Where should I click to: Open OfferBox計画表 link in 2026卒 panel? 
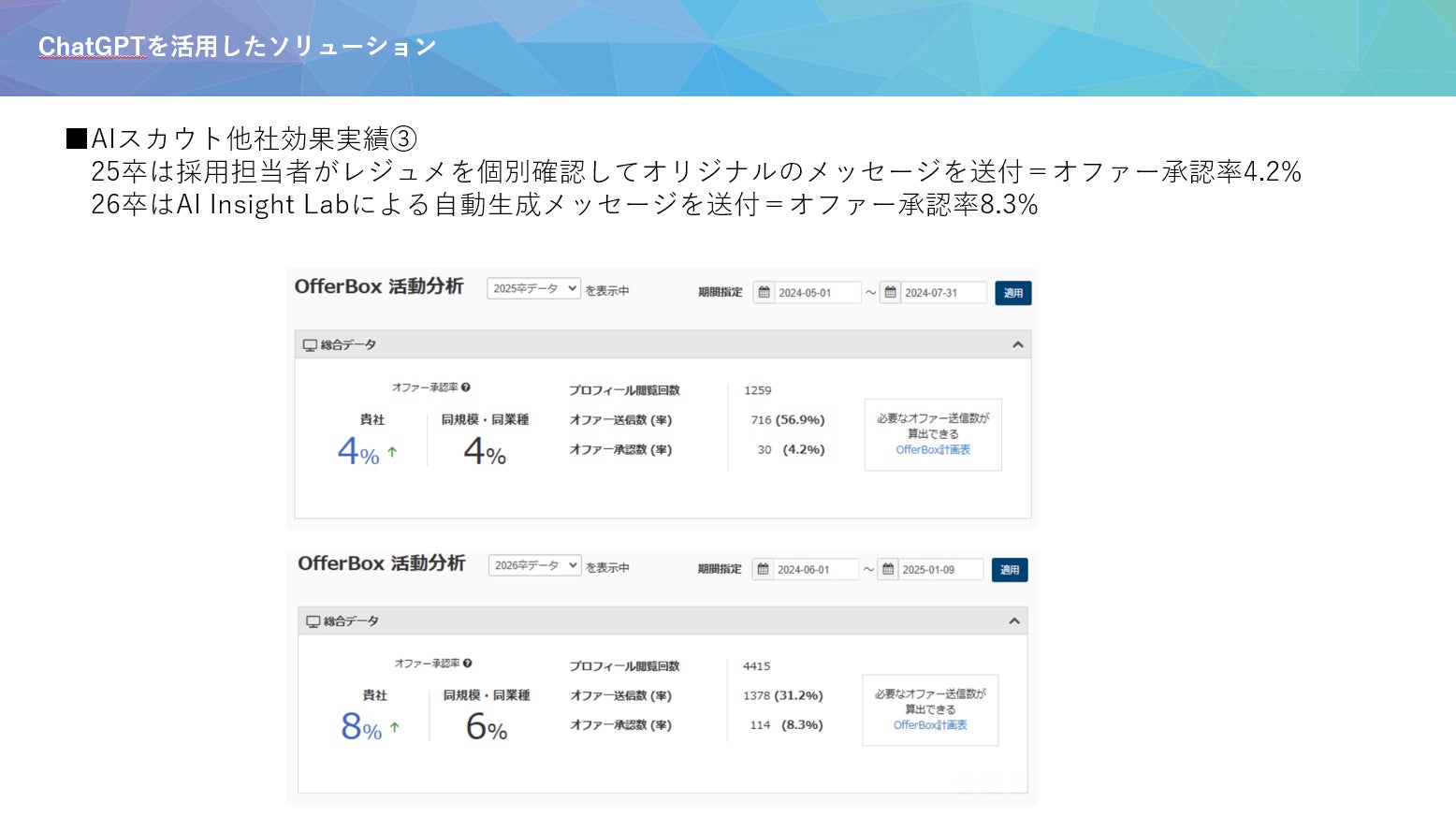tap(930, 725)
